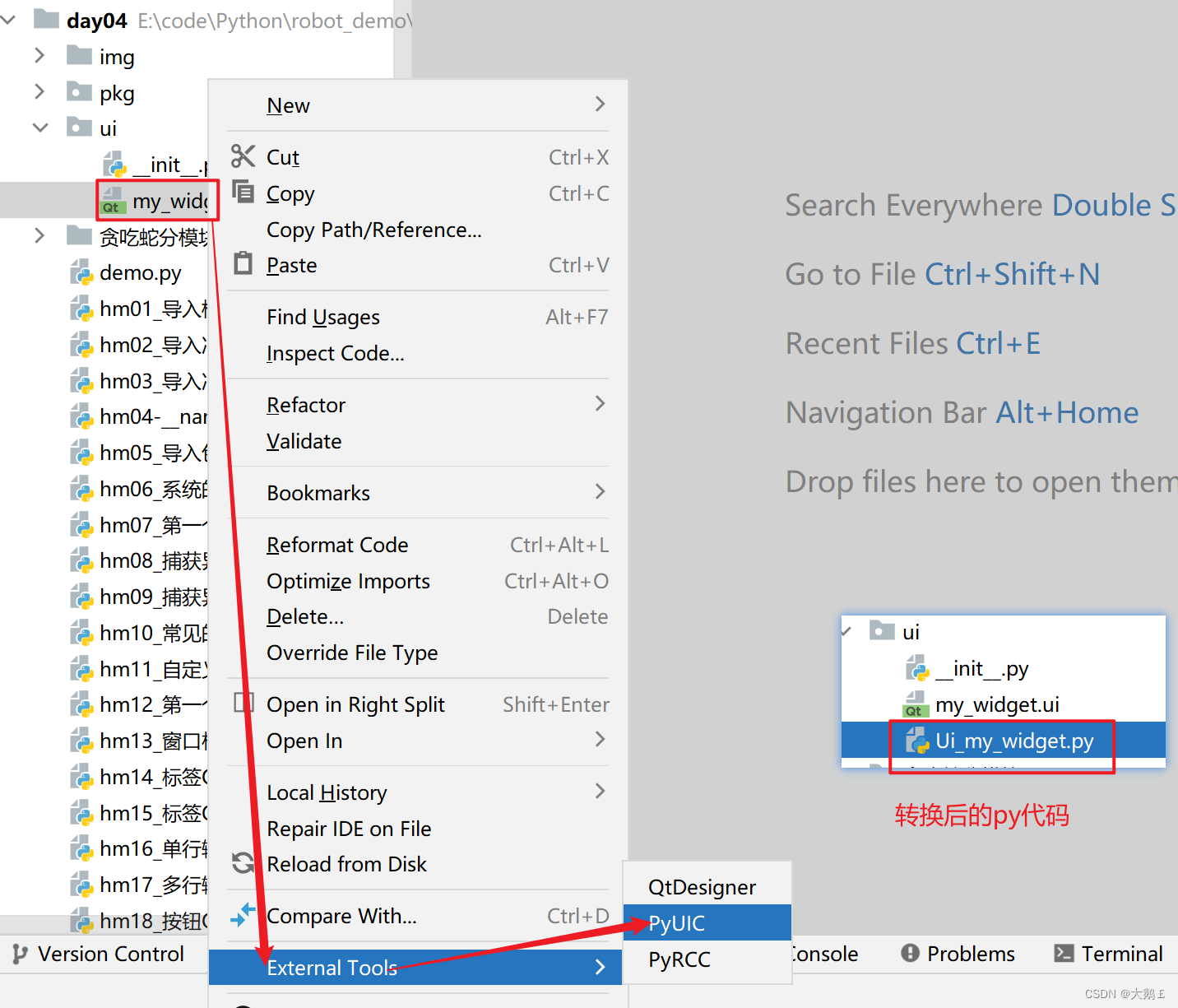The image size is (1178, 1008).
Task: Click the Version Control branch icon
Action: [20, 954]
